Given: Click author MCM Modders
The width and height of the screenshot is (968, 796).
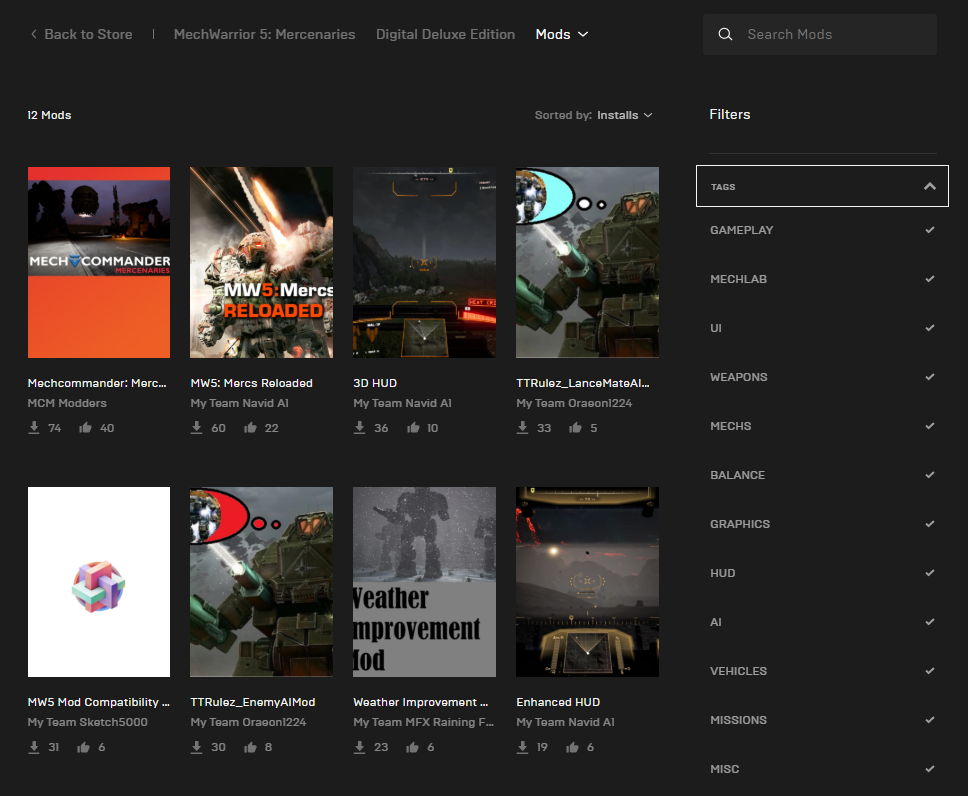Looking at the screenshot, I should 67,403.
